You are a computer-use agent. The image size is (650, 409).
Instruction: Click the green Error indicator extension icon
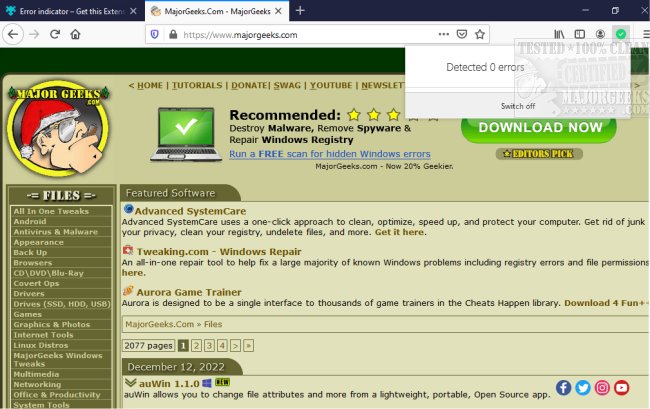(x=621, y=34)
